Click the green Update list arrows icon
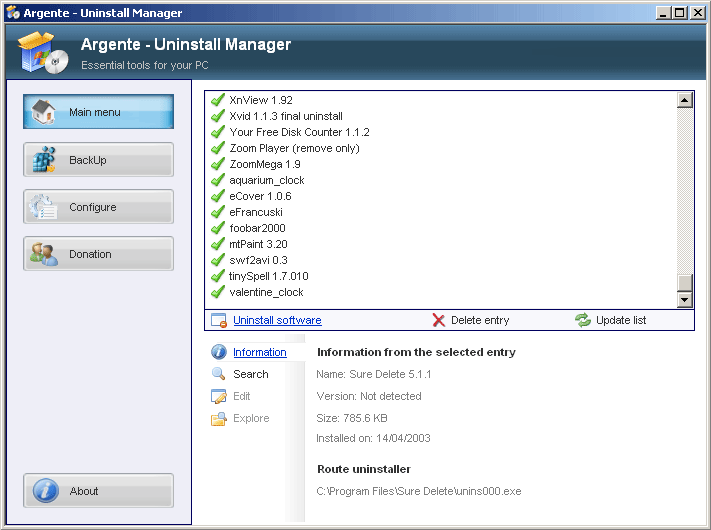Viewport: 711px width, 530px height. point(583,320)
